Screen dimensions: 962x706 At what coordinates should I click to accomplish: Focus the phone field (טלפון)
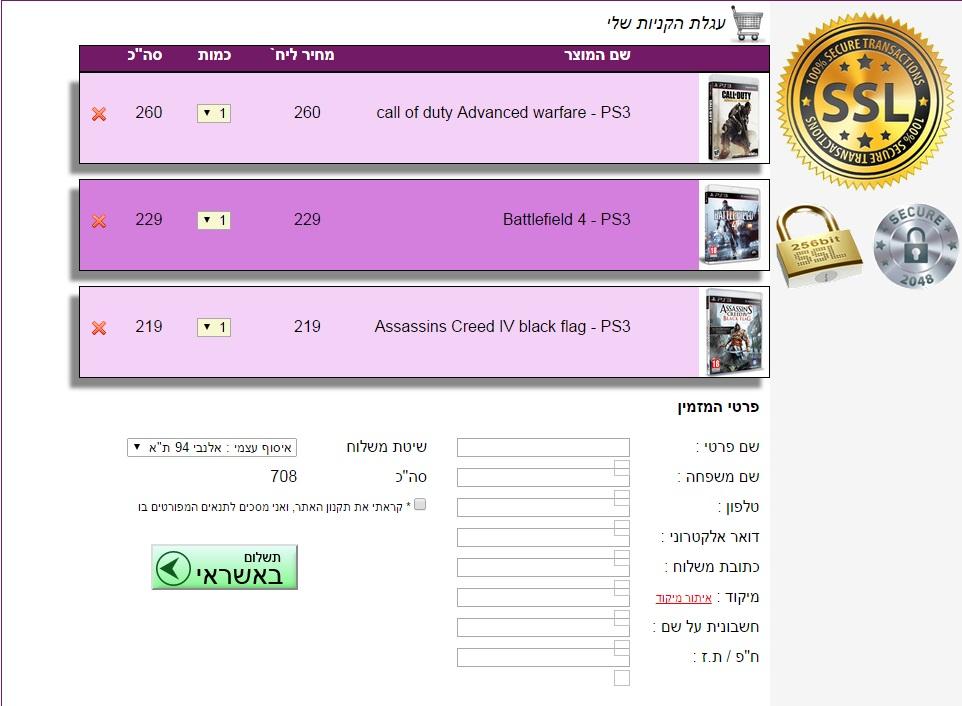(x=543, y=507)
